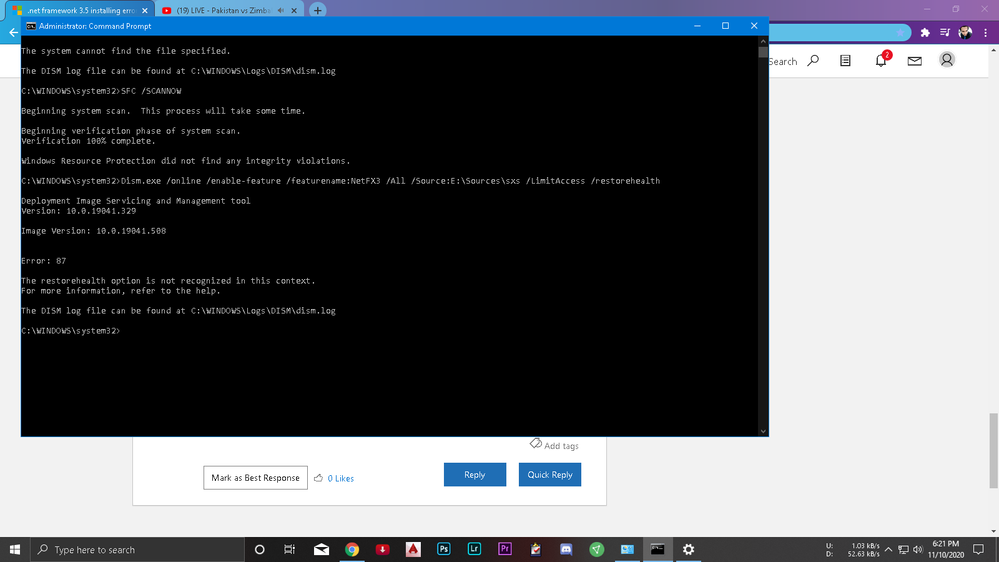The image size is (999, 562).
Task: Open Task View on taskbar
Action: click(x=289, y=549)
